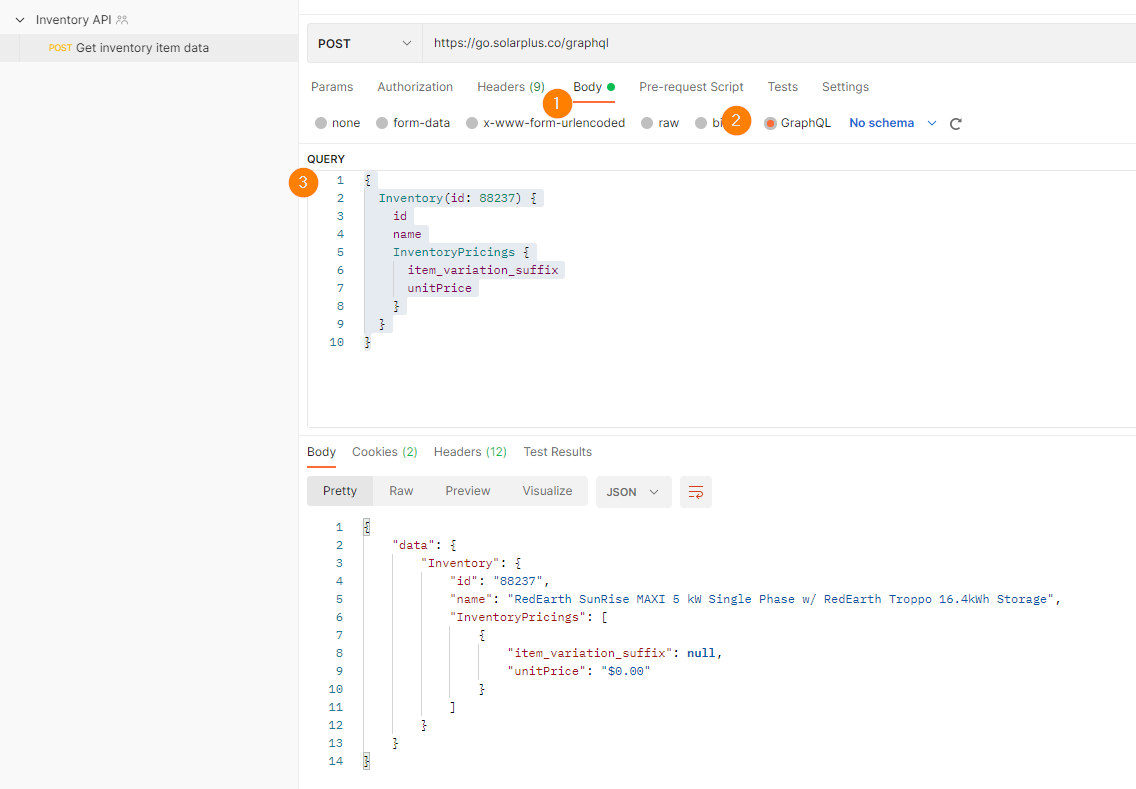Open Get inventory item data request
This screenshot has width=1136, height=789.
pyautogui.click(x=142, y=48)
